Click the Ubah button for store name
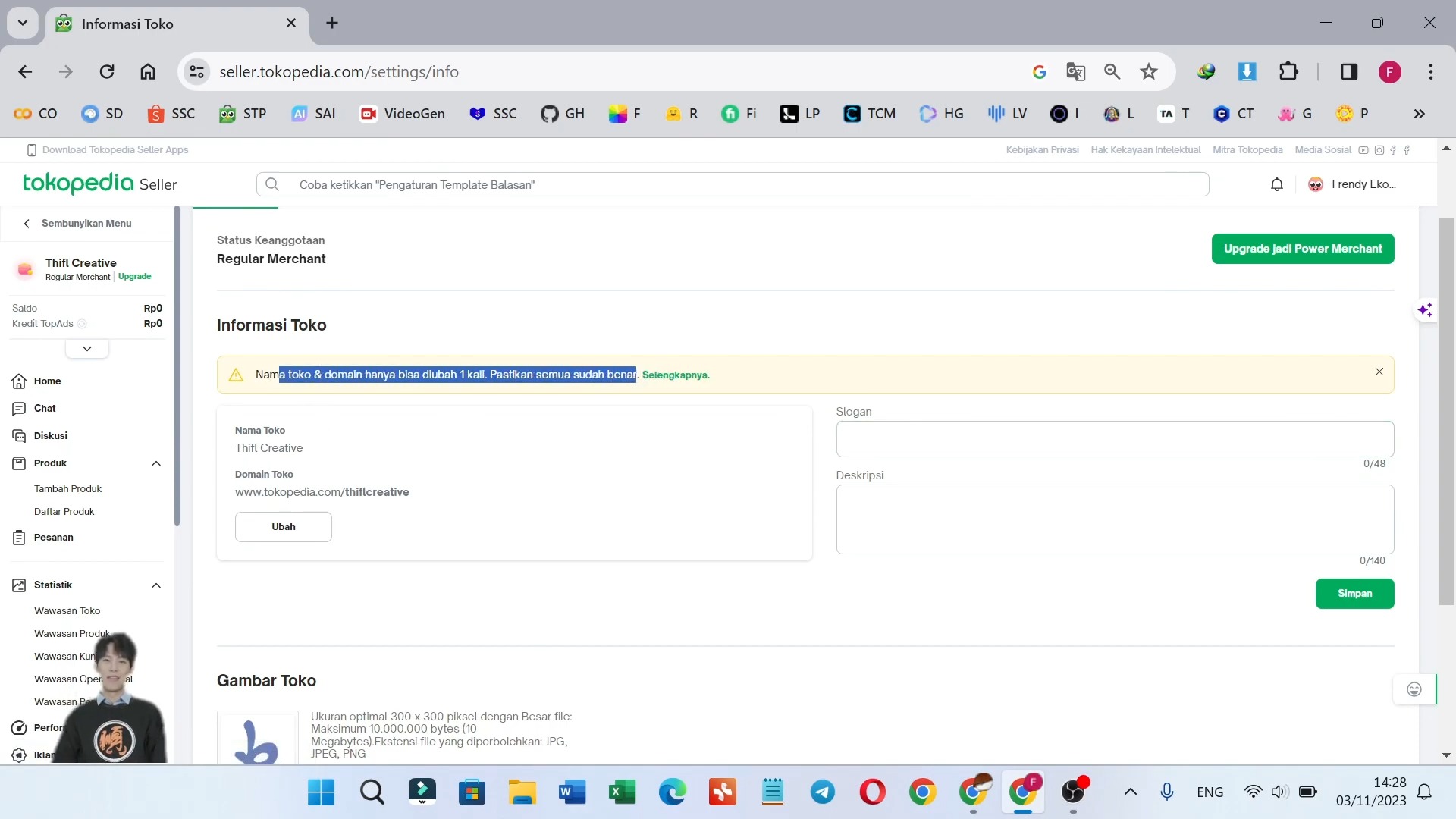The width and height of the screenshot is (1456, 819). (x=284, y=528)
